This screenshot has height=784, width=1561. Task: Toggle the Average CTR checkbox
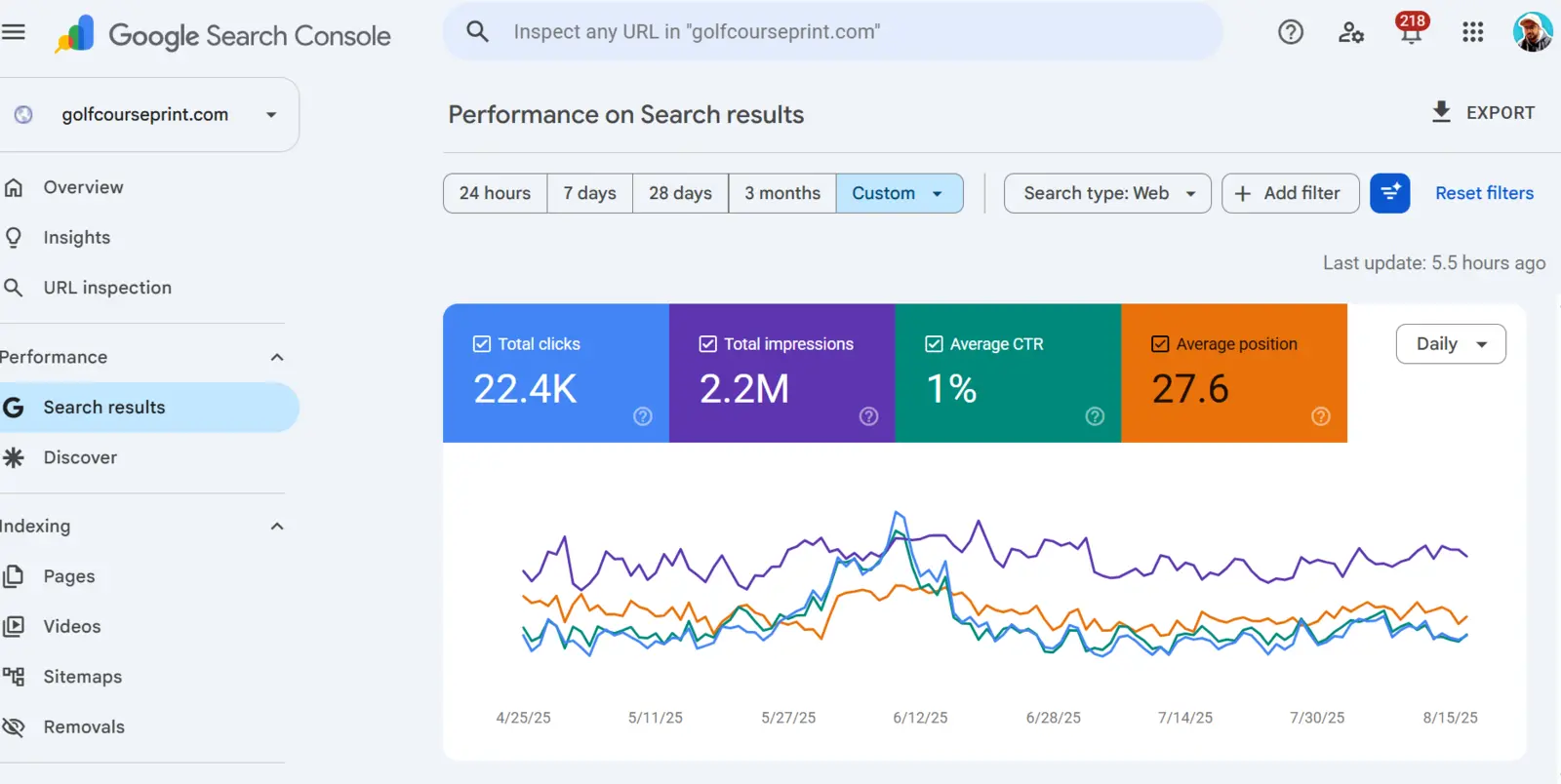pos(934,344)
